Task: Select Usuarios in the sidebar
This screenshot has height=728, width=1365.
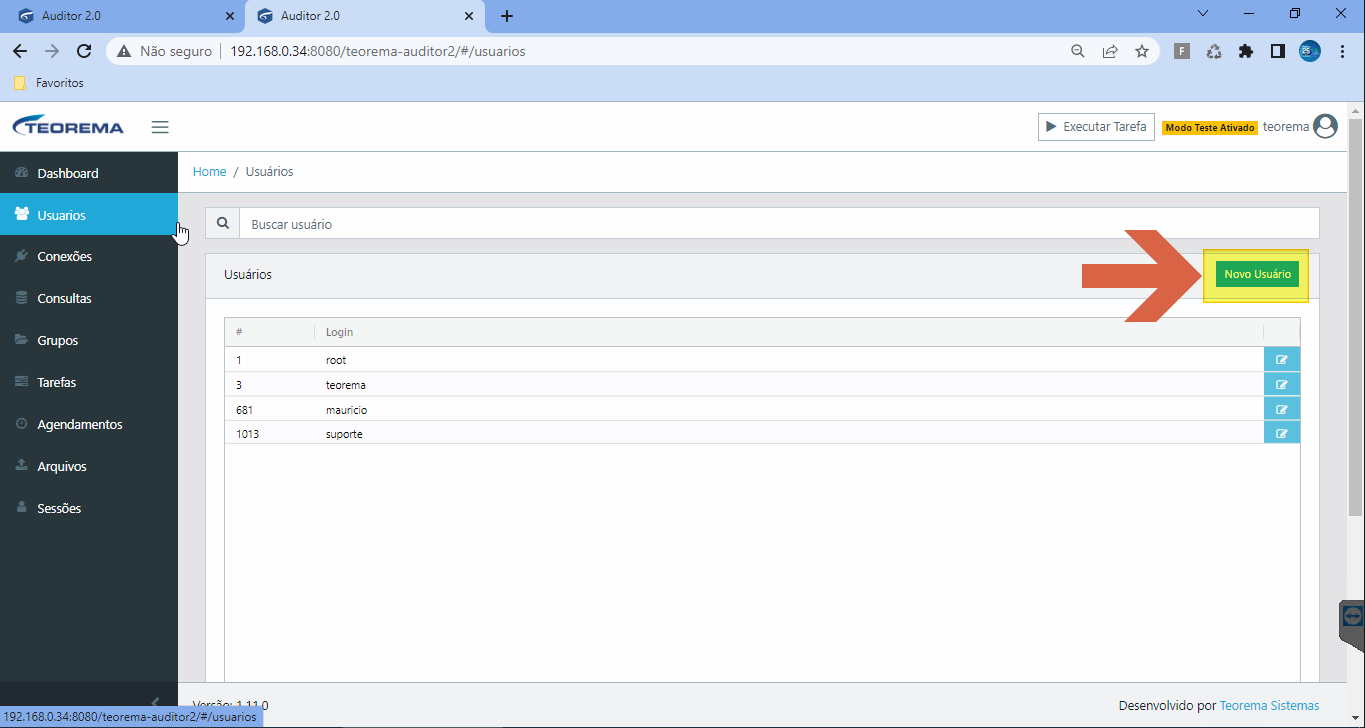Action: click(x=89, y=215)
